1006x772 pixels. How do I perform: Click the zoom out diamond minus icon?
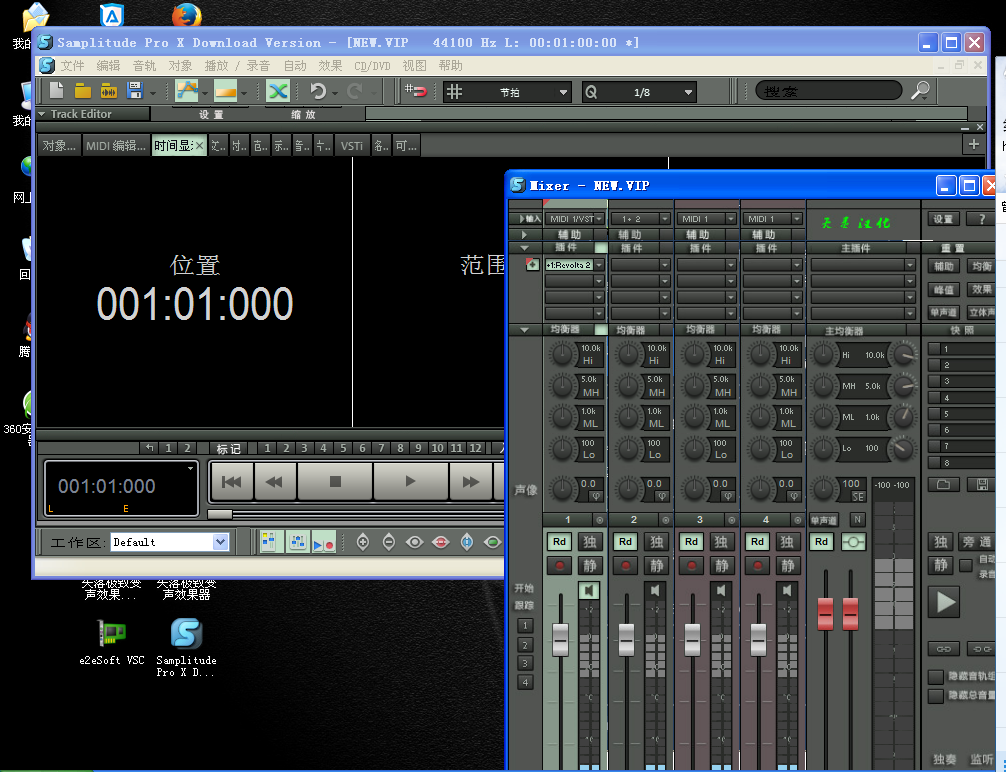[x=389, y=542]
